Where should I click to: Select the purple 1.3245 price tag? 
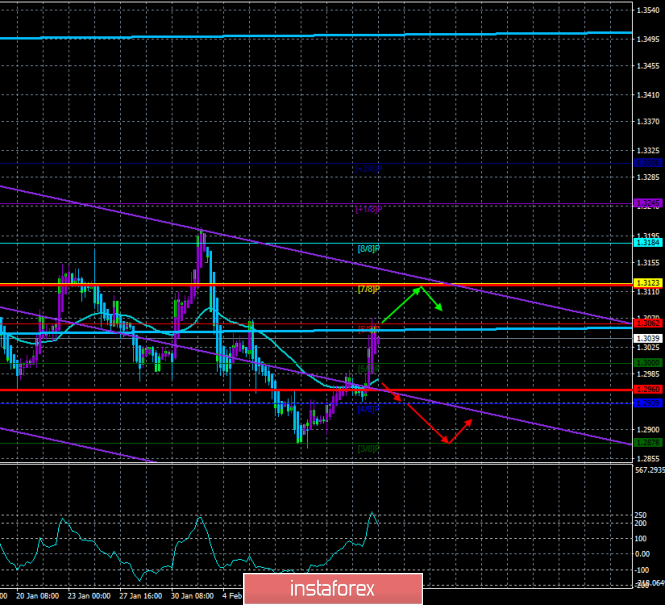click(648, 203)
